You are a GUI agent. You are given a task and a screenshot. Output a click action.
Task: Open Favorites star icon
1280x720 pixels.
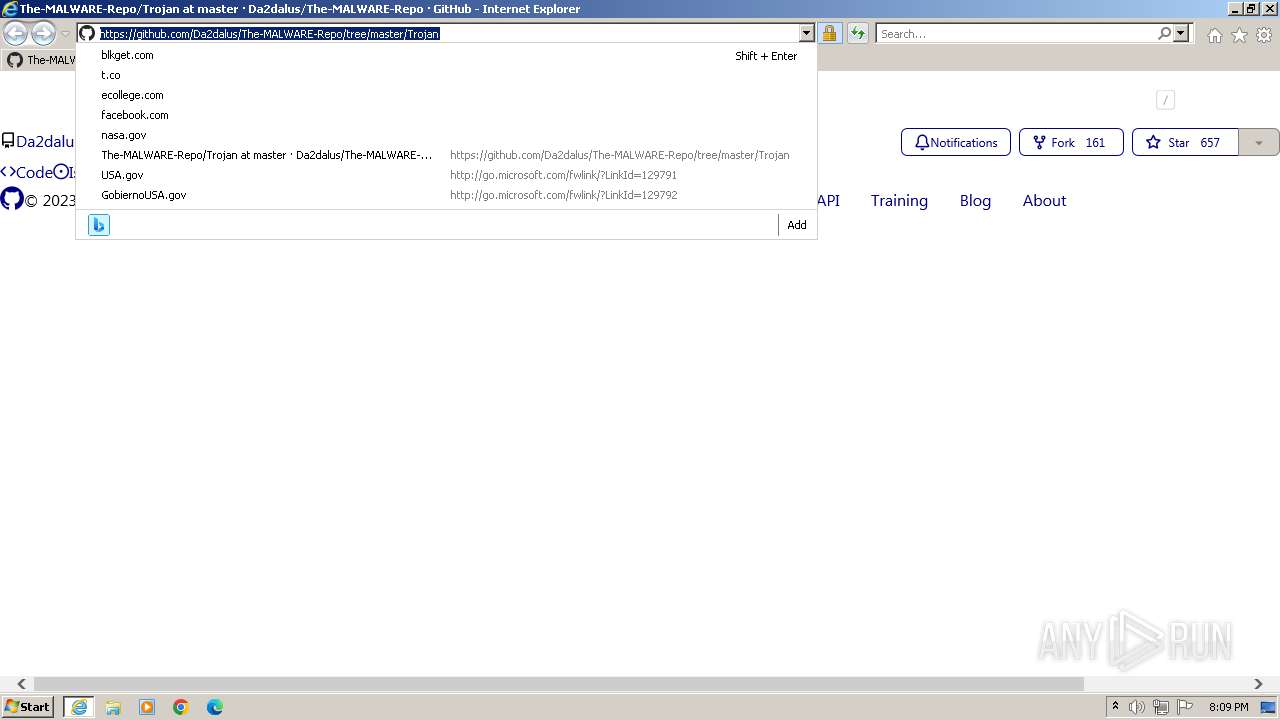[1239, 35]
